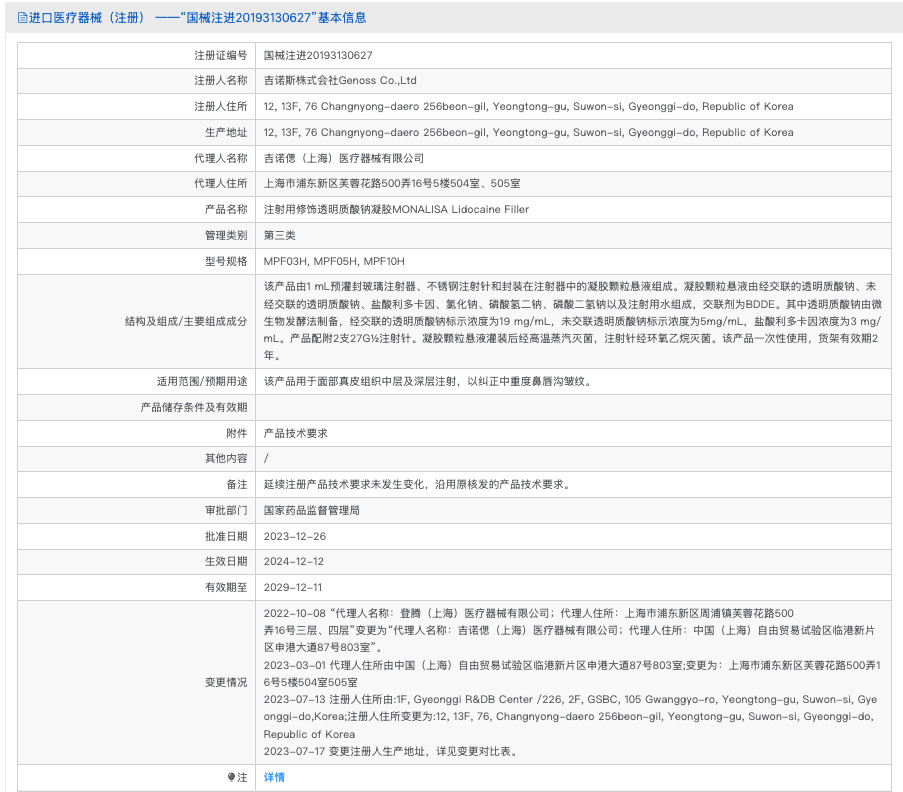Viewport: 903px width, 792px height.
Task: Click the 变更情况 row label
Action: tap(225, 682)
